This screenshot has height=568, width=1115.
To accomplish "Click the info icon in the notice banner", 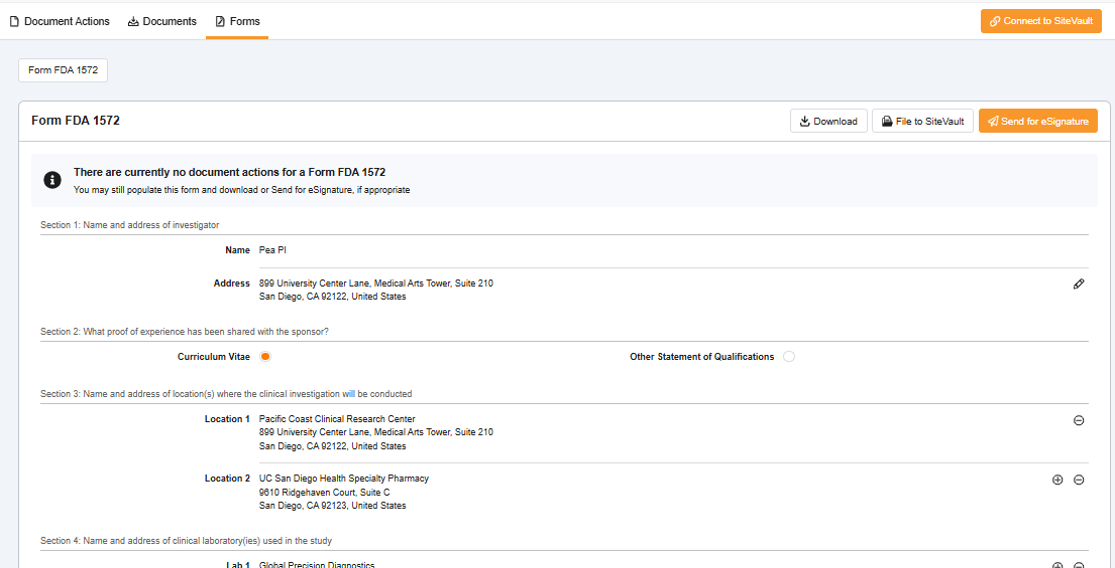I will click(52, 180).
